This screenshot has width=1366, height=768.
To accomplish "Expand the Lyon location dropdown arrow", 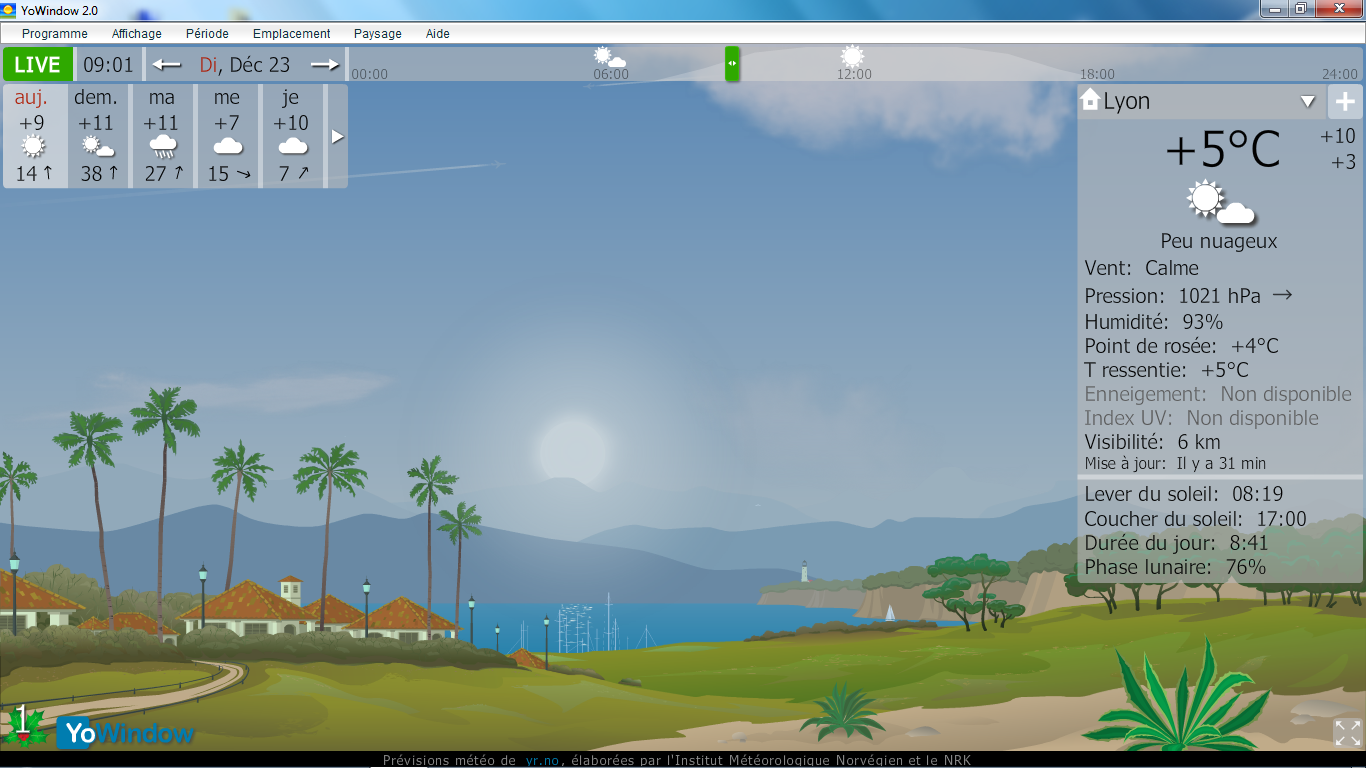I will click(x=1307, y=102).
